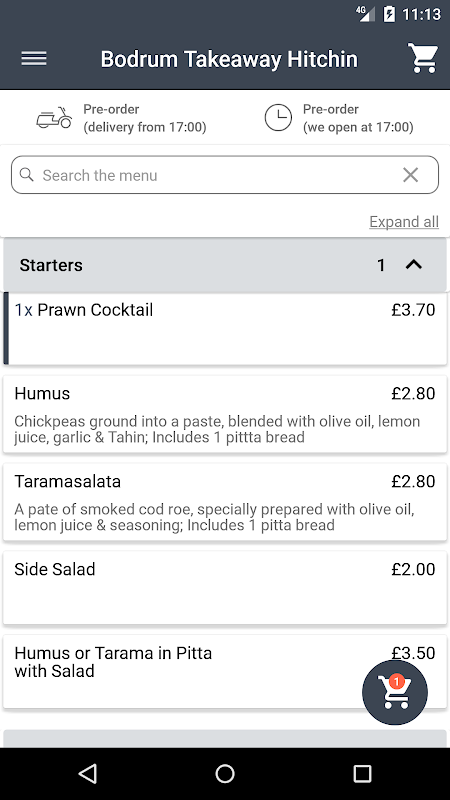Clear search with the X icon
This screenshot has width=450, height=800.
(x=410, y=175)
